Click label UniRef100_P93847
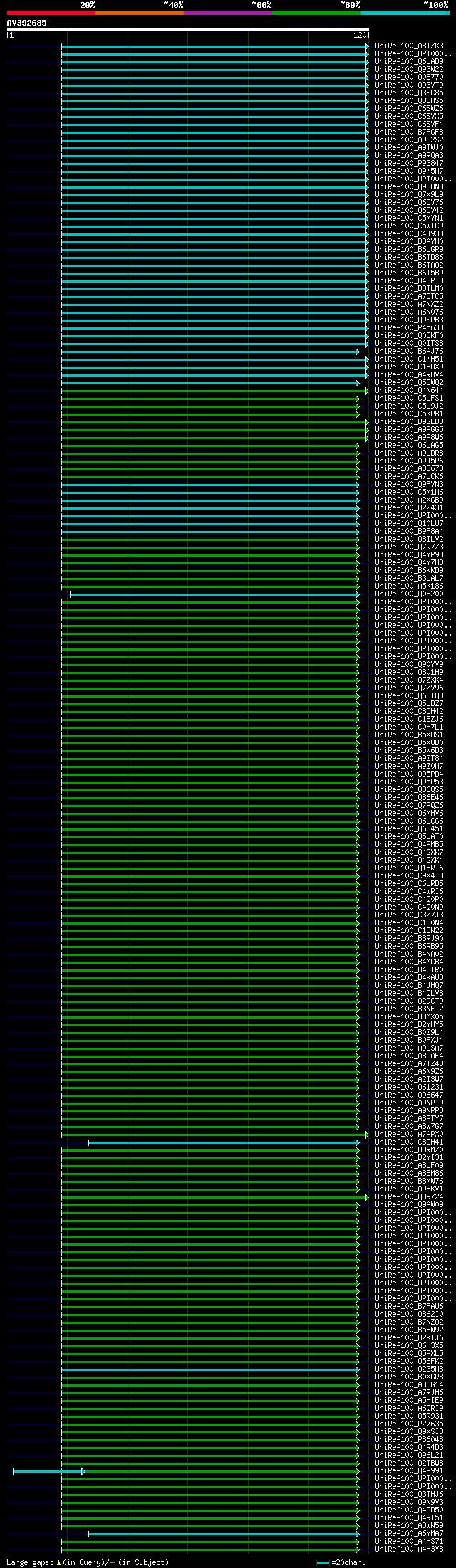 tap(409, 164)
